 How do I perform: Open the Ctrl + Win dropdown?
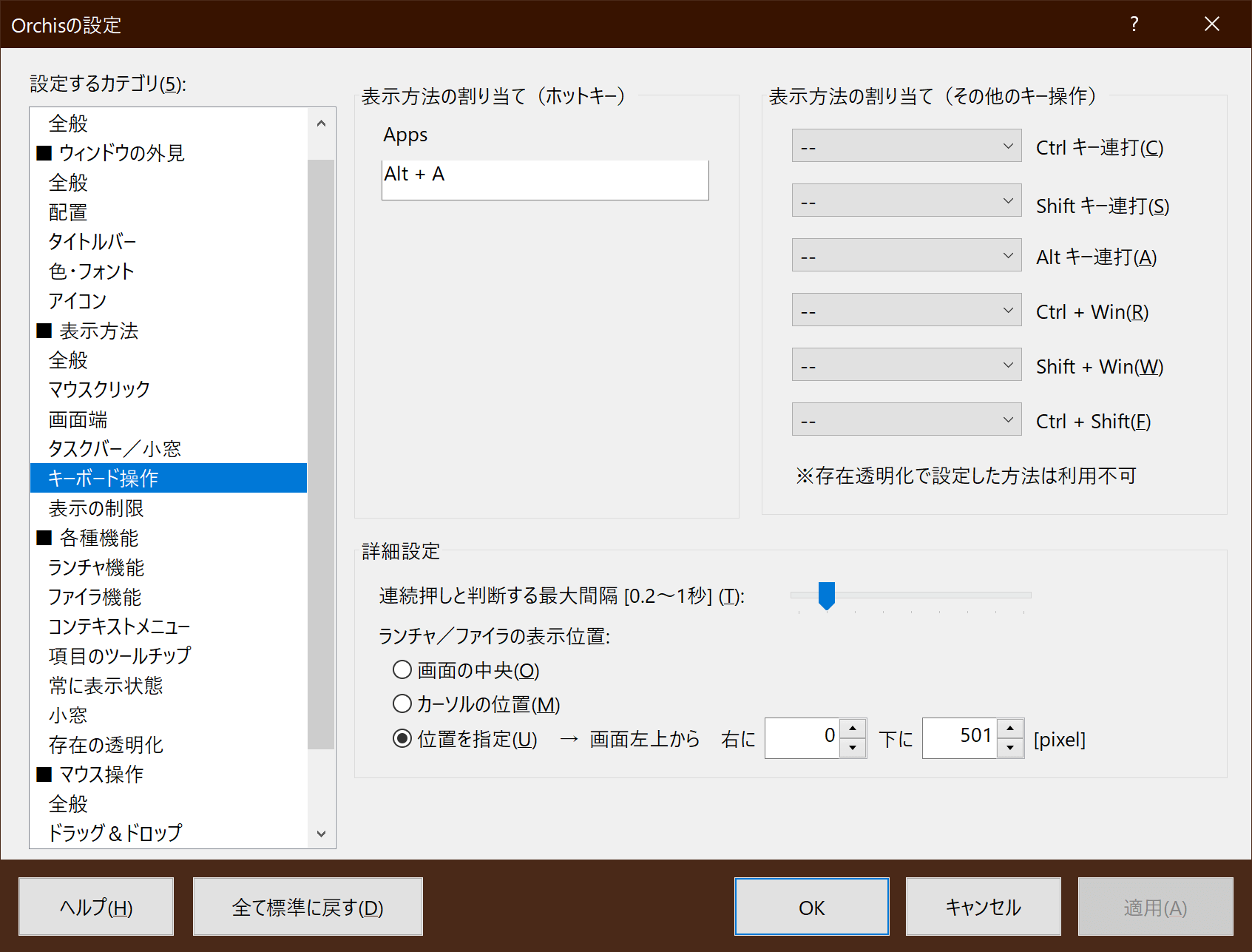907,310
